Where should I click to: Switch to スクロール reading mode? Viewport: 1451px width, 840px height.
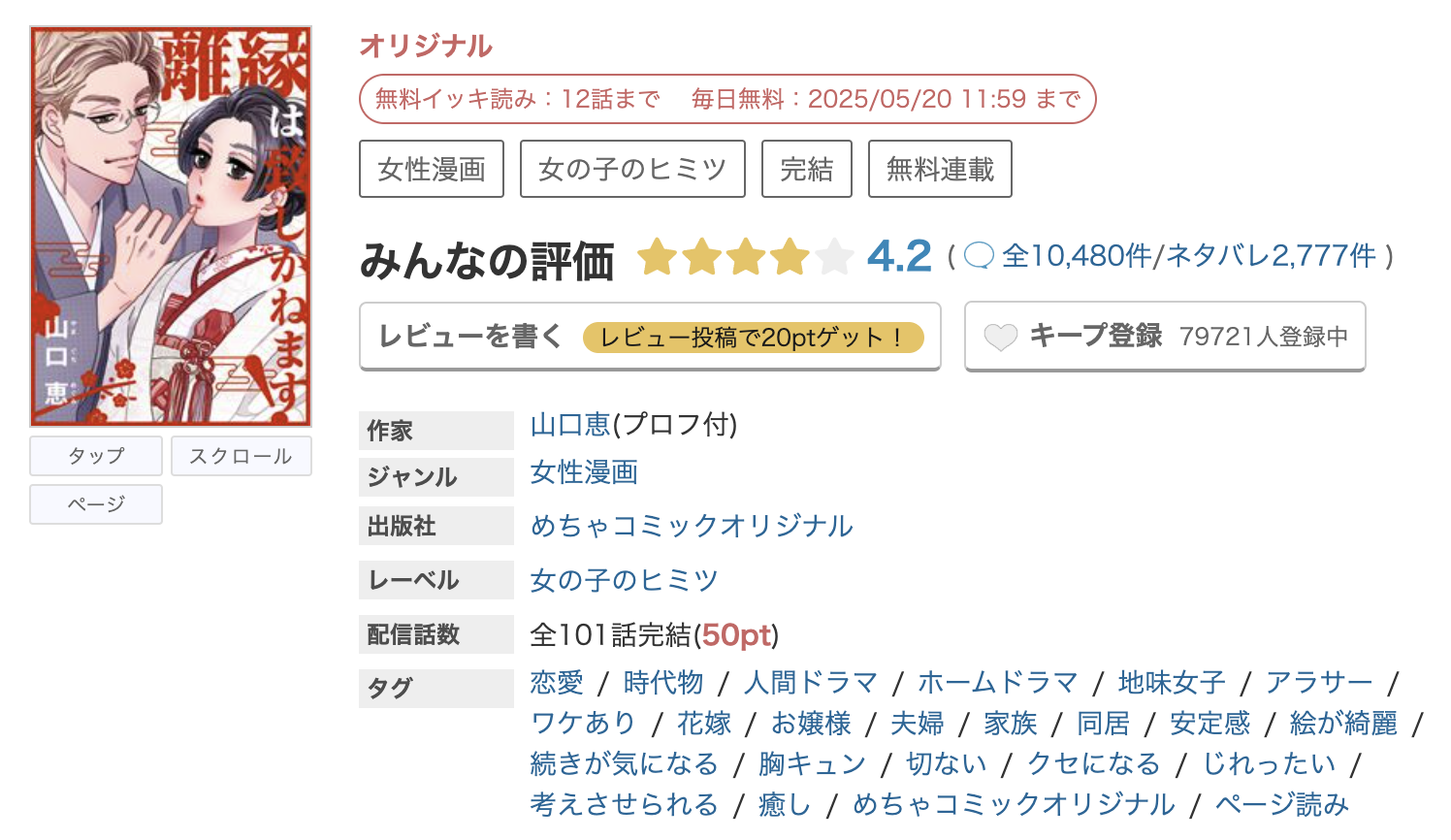241,456
